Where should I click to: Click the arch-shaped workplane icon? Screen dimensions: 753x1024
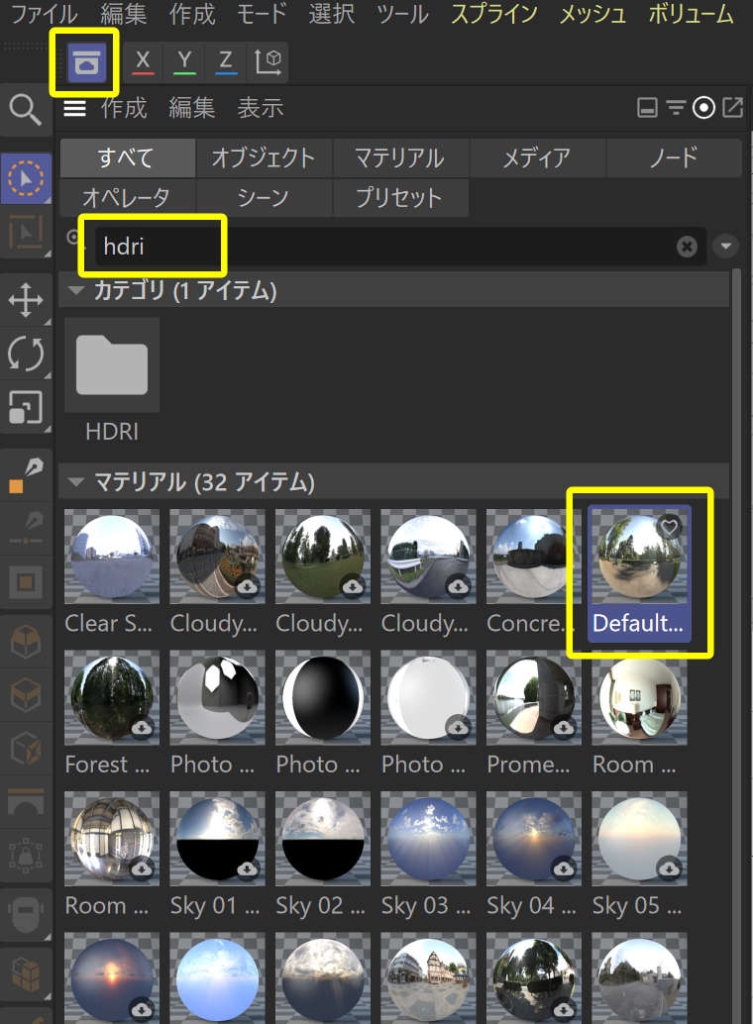tap(25, 802)
